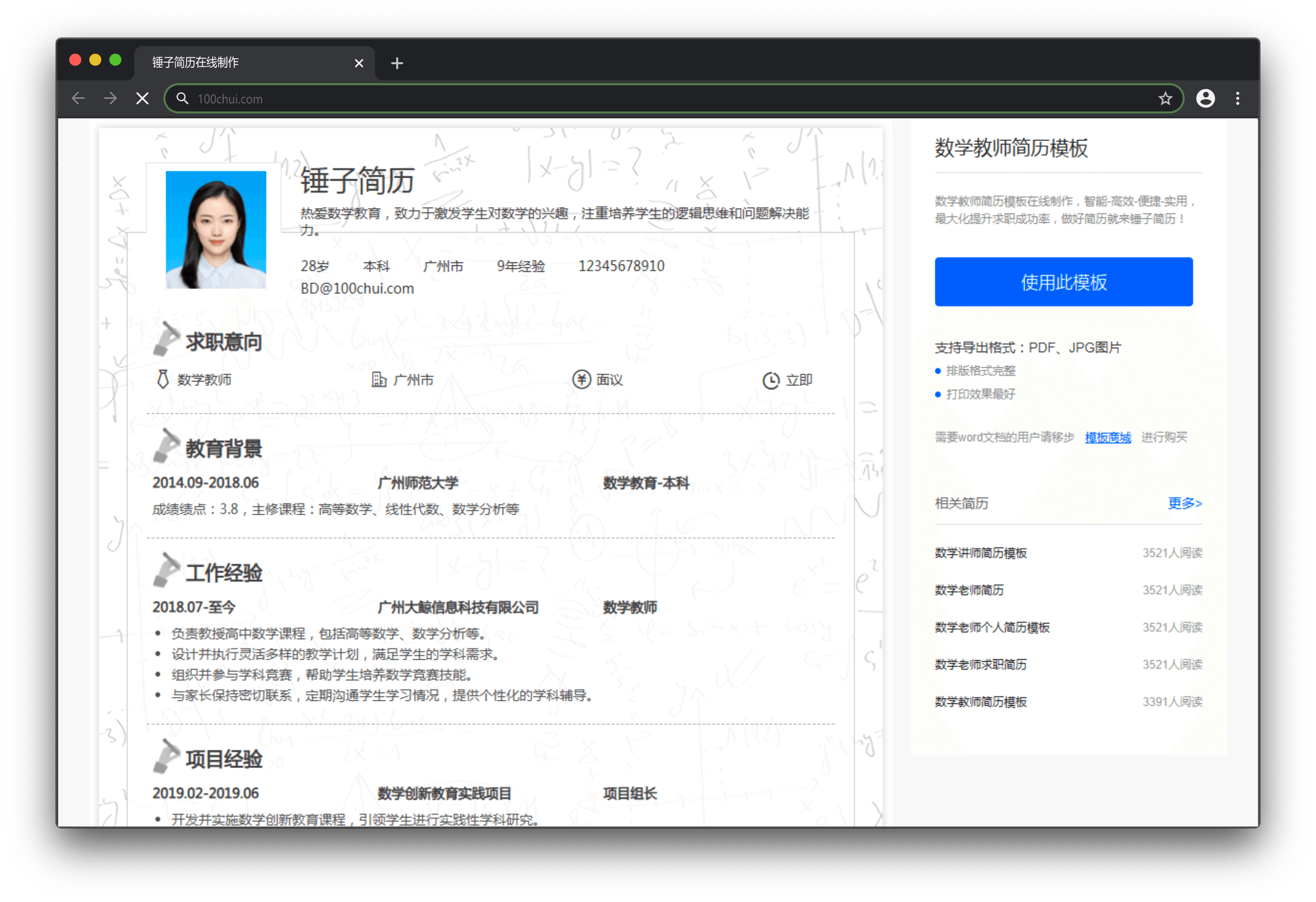Bookmark this page with the star icon
The width and height of the screenshot is (1316, 902).
tap(1165, 99)
